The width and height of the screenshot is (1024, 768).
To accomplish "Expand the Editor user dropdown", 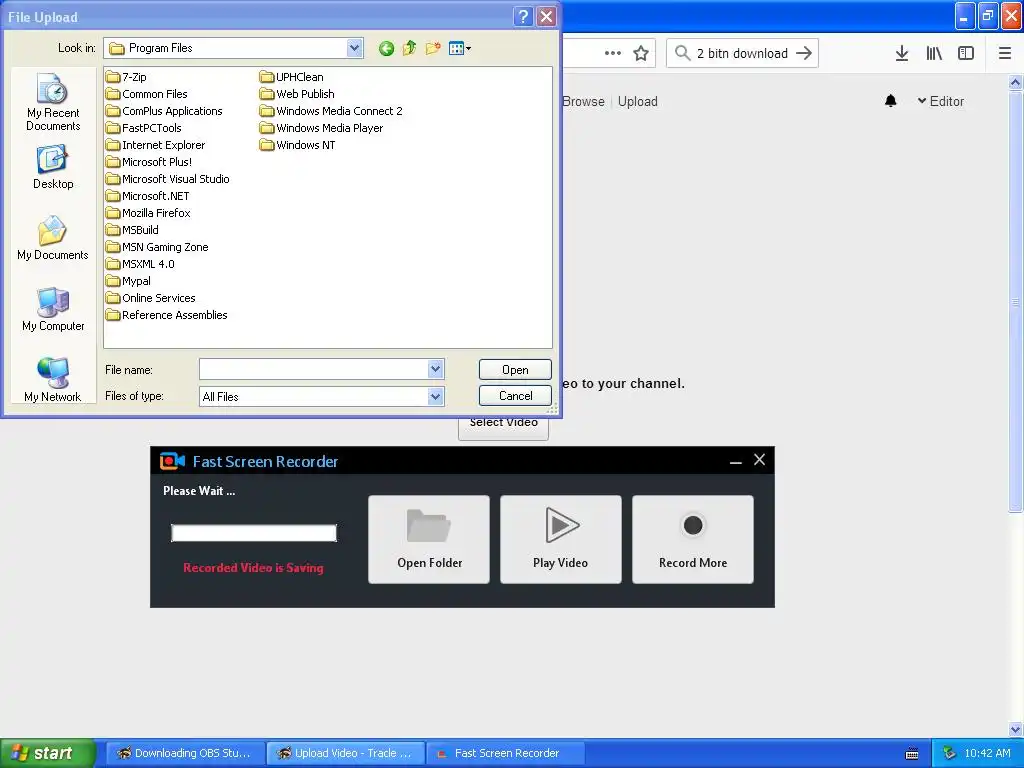I will point(941,101).
